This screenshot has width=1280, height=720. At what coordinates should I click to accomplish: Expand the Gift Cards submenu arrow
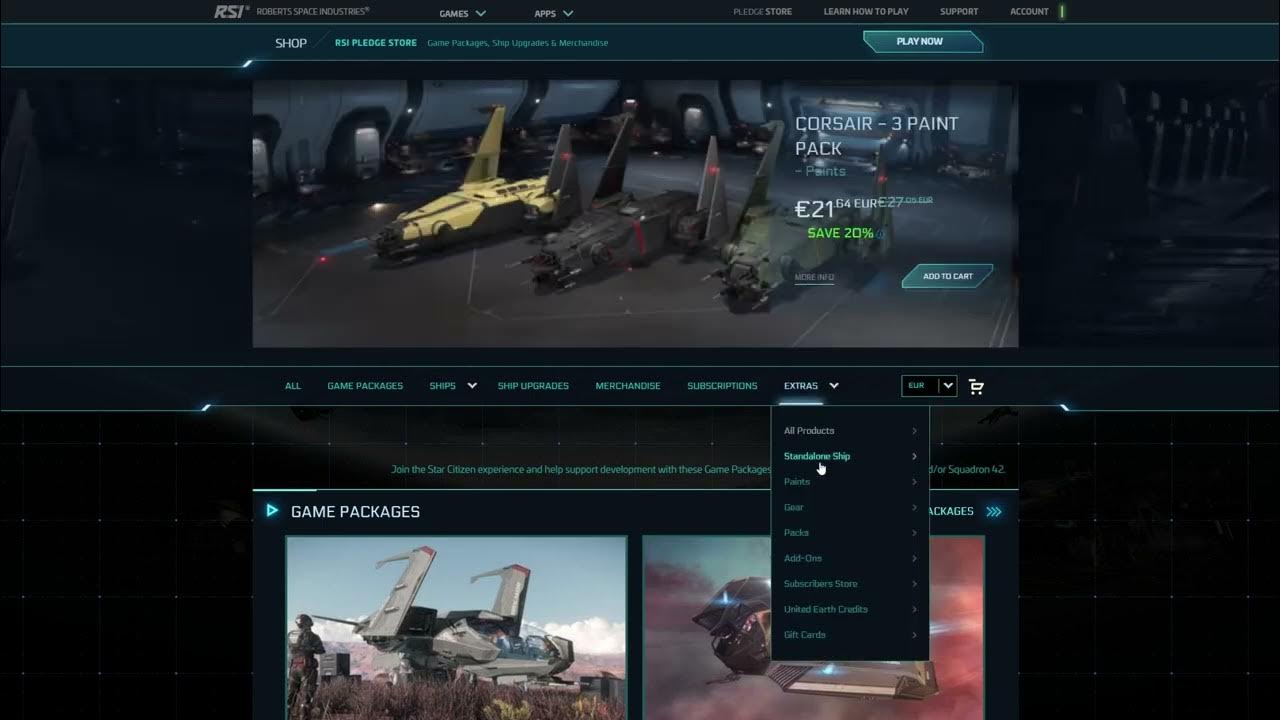click(x=914, y=635)
